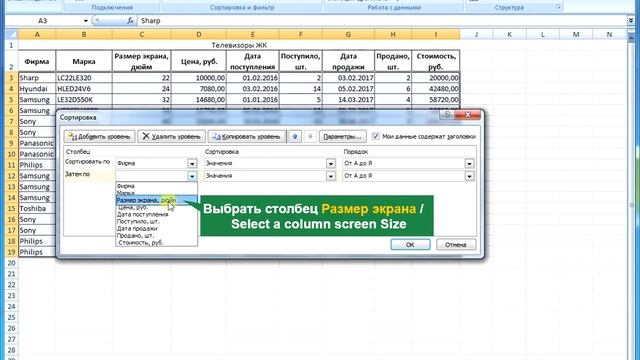The width and height of the screenshot is (640, 360).
Task: Click header cell Цена, руб. in the table
Action: (x=199, y=61)
